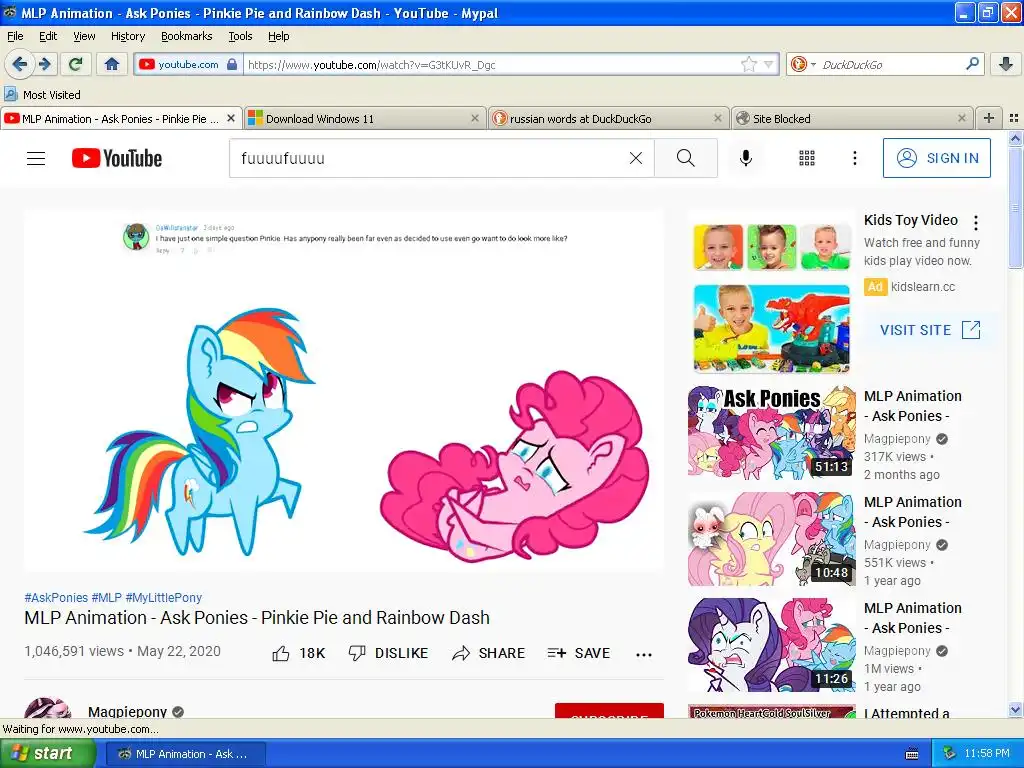Open the Windows start menu

pos(47,754)
